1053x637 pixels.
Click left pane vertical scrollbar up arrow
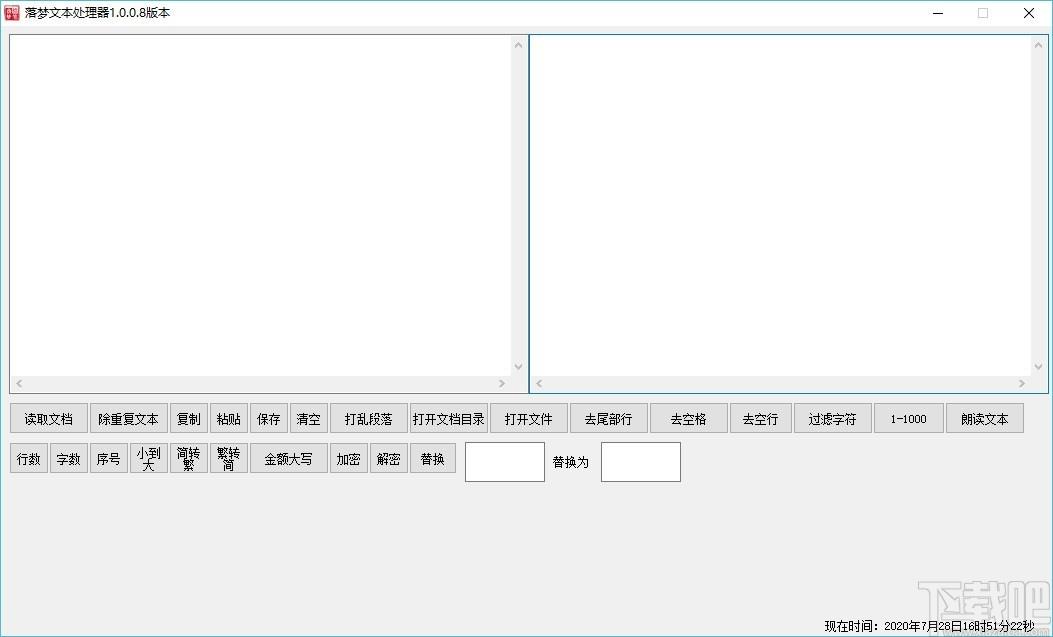(x=518, y=45)
